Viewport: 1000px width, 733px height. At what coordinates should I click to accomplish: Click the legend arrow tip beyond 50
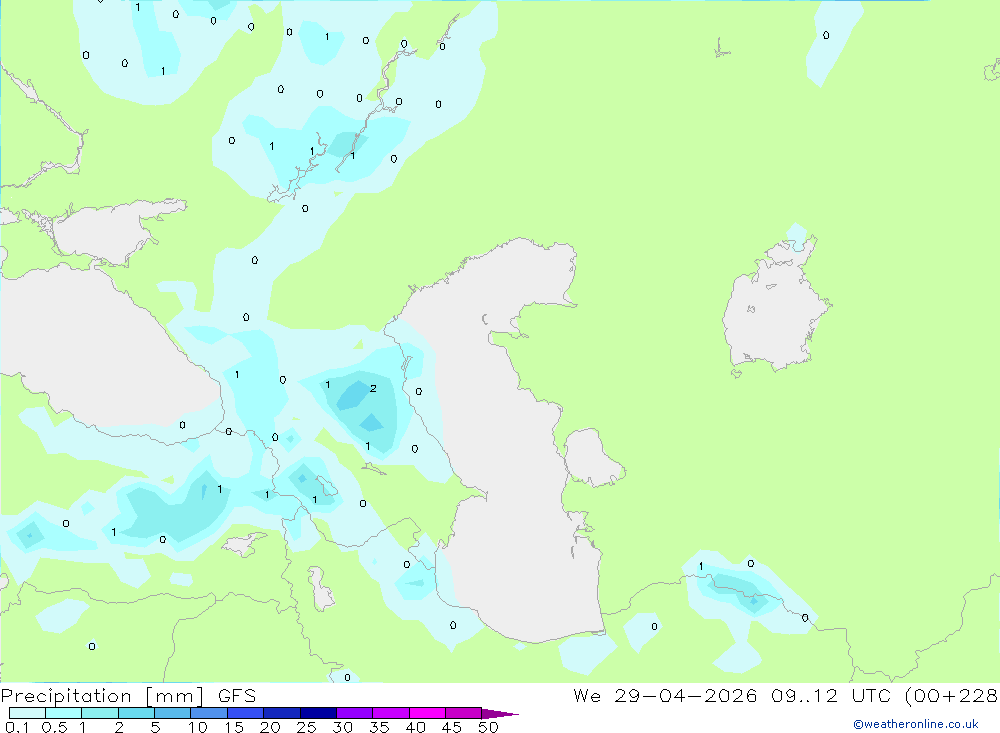(500, 713)
